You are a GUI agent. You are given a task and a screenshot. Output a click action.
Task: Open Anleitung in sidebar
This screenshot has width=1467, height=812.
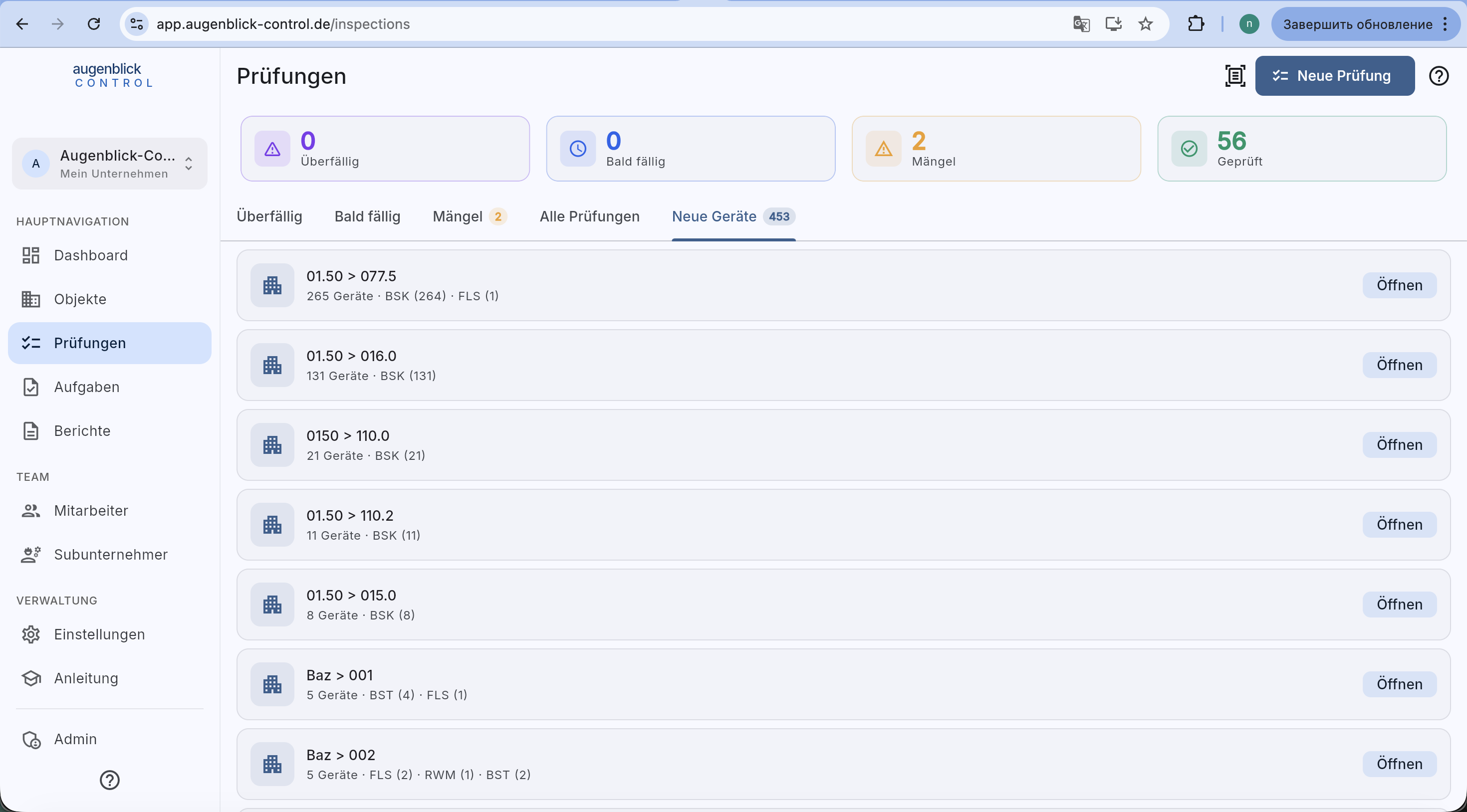(x=109, y=678)
